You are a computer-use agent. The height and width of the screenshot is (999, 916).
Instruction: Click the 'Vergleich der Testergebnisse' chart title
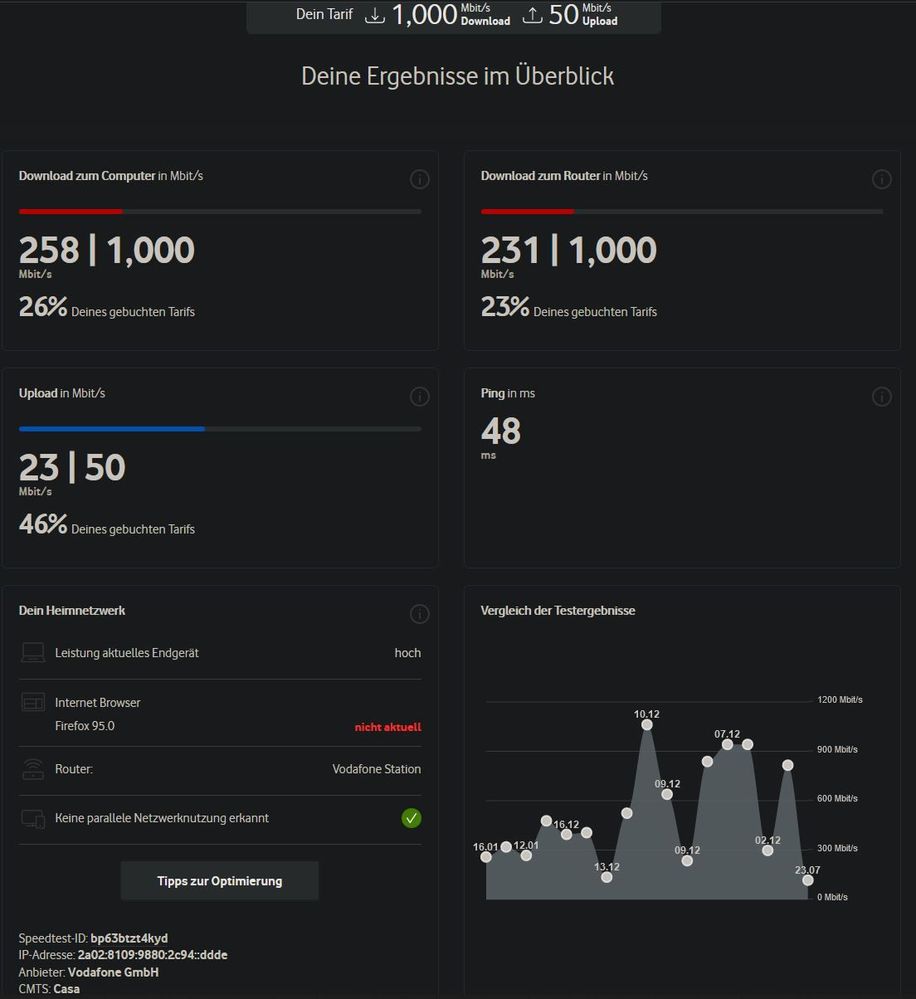(557, 610)
